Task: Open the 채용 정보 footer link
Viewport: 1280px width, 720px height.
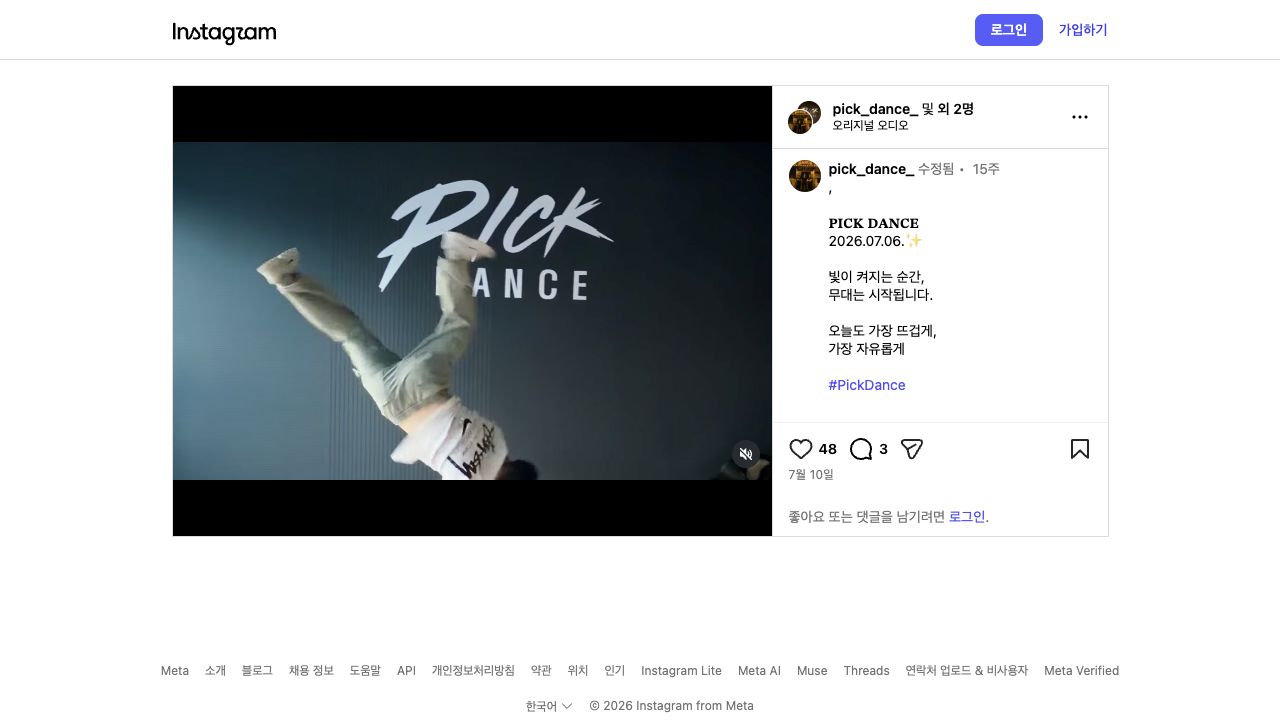Action: 311,671
